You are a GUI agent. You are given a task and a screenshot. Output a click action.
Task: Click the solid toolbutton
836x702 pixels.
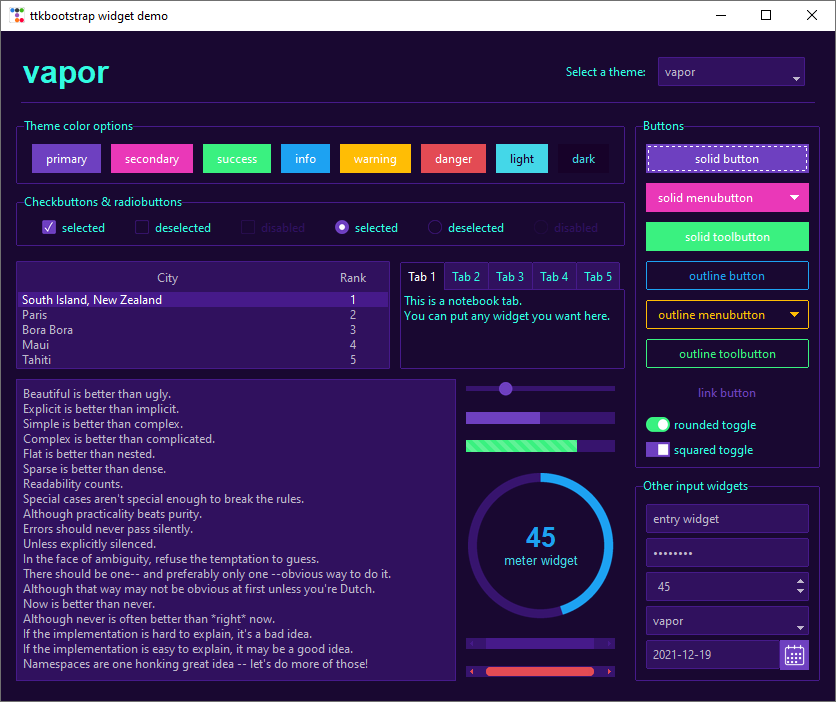tap(727, 237)
